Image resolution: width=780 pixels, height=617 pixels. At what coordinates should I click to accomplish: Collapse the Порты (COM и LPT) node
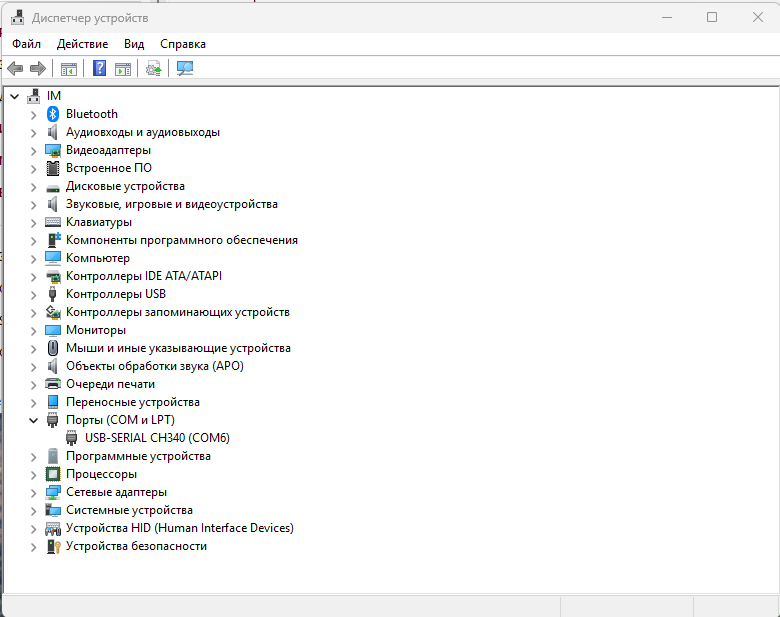pyautogui.click(x=33, y=420)
